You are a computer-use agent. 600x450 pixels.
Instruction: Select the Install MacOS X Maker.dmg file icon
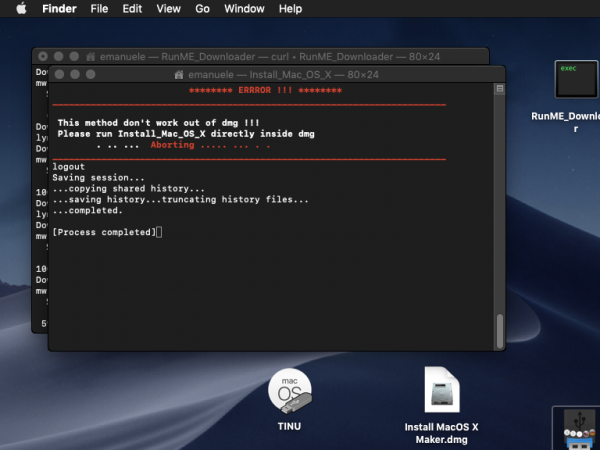[x=442, y=390]
